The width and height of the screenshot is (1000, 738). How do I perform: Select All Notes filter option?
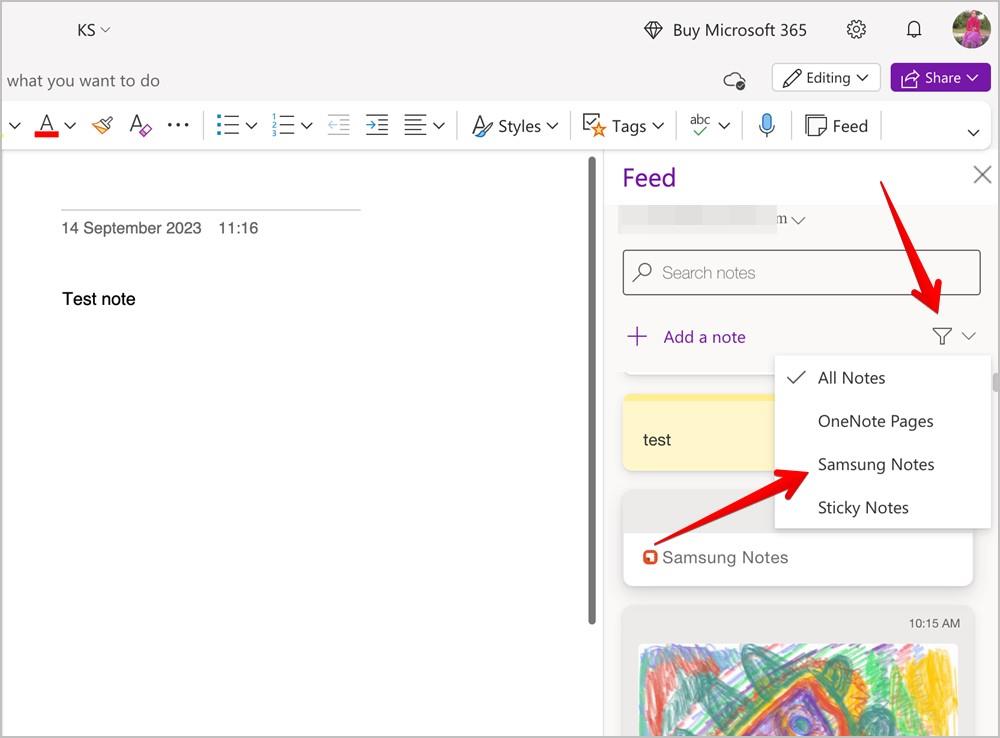[882, 378]
